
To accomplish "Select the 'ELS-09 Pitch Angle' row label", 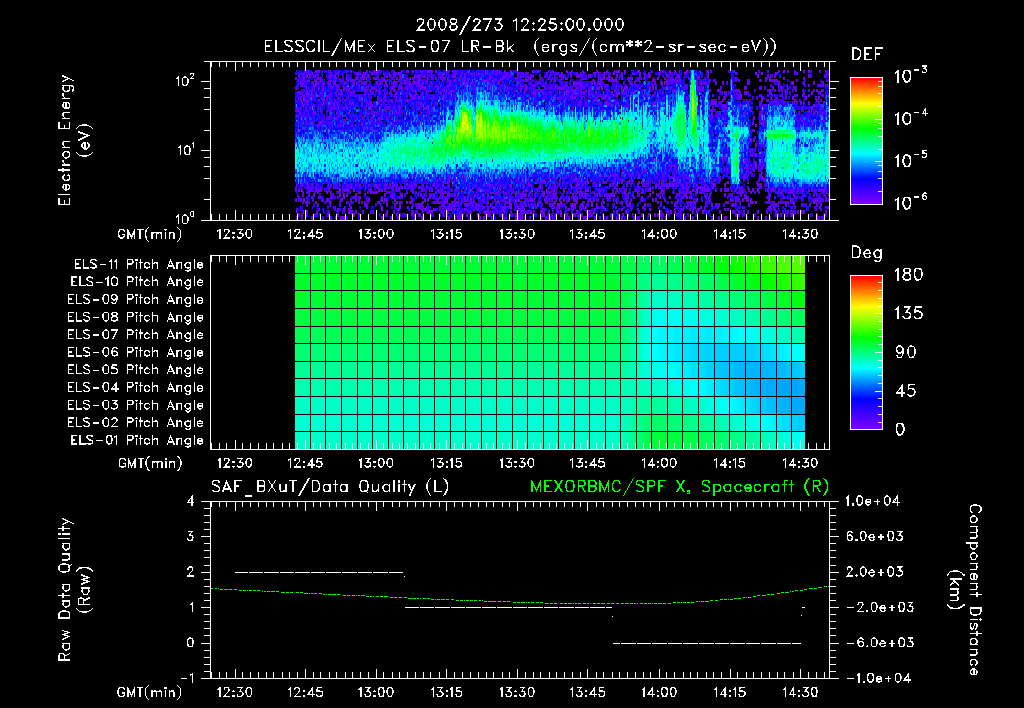I will 135,300.
